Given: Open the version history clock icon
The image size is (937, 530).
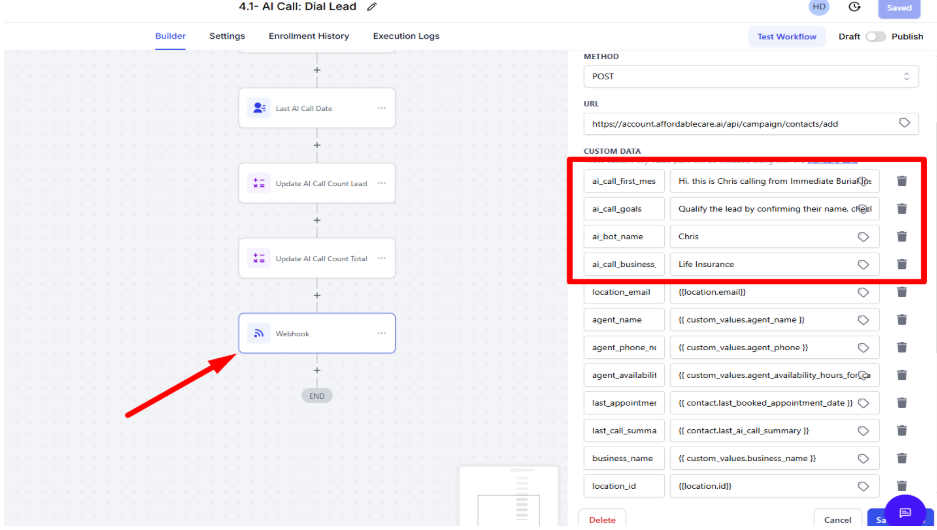Looking at the screenshot, I should point(854,7).
